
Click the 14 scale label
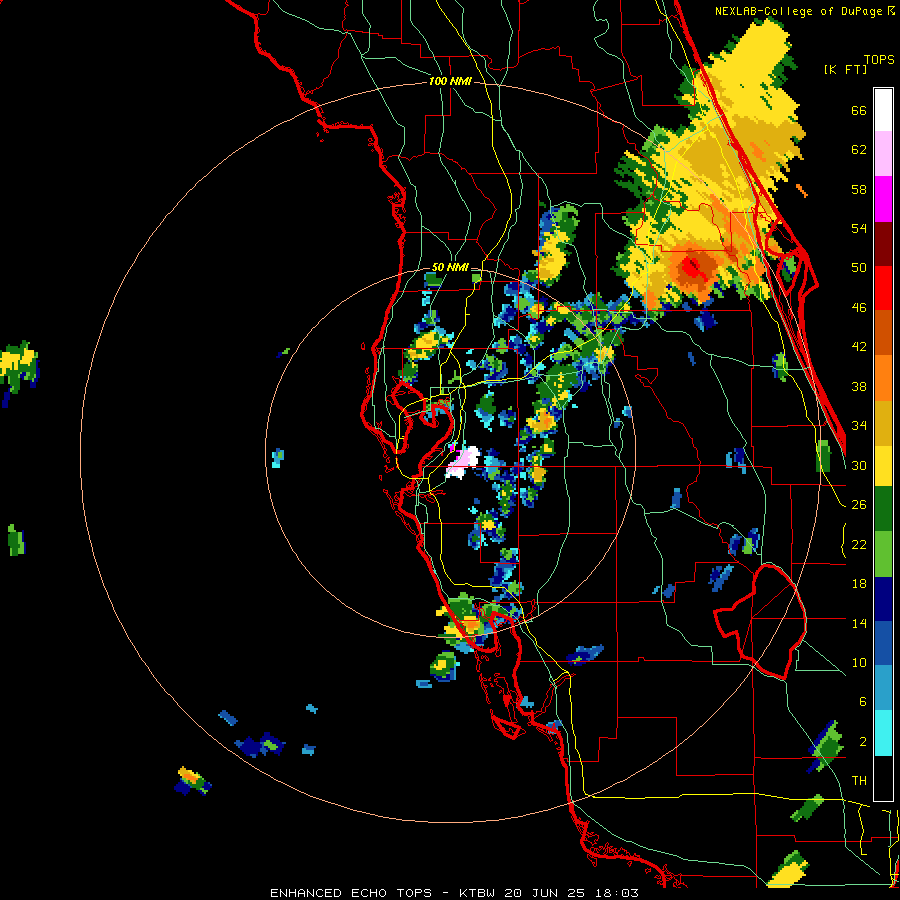(x=859, y=623)
